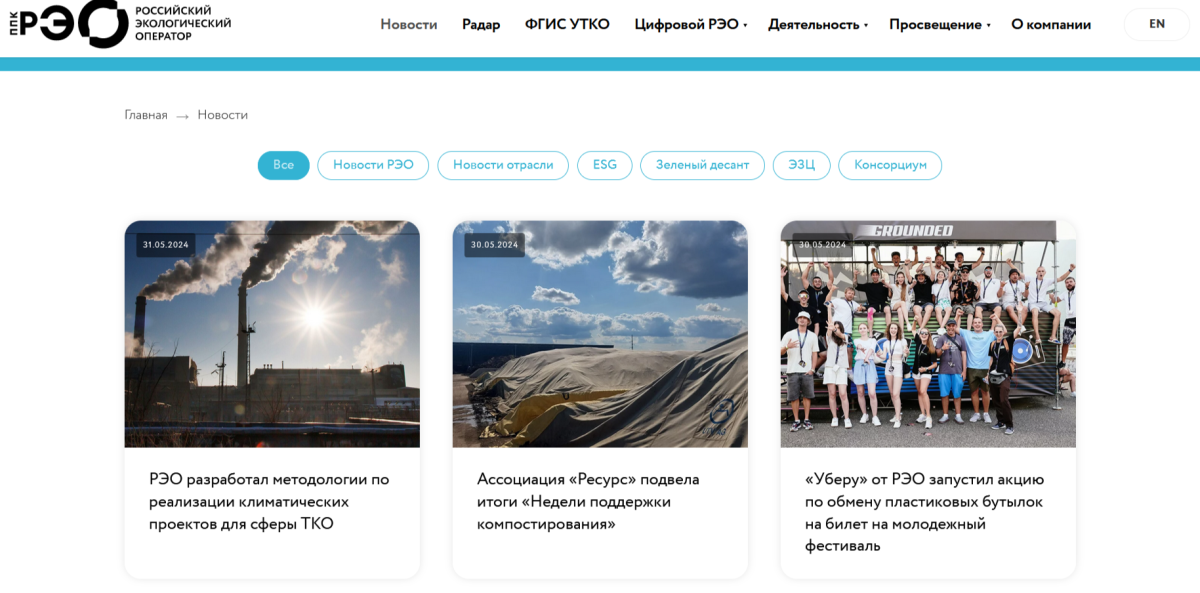
Task: Click the РЭО logo in the header
Action: [120, 24]
